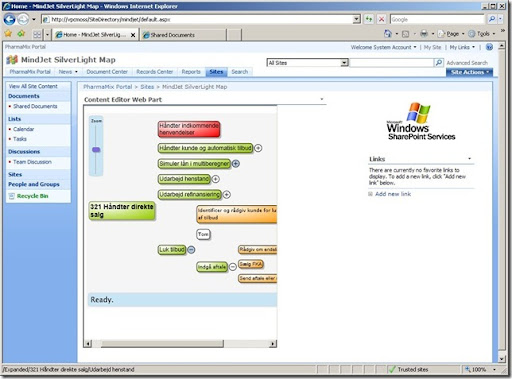This screenshot has width=512, height=379.
Task: Open Team Discussion link
Action: [32, 162]
